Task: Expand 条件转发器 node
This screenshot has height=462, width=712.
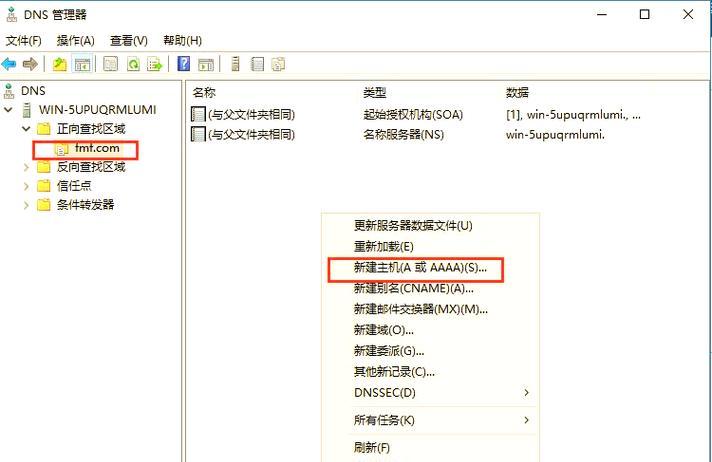Action: tap(26, 205)
